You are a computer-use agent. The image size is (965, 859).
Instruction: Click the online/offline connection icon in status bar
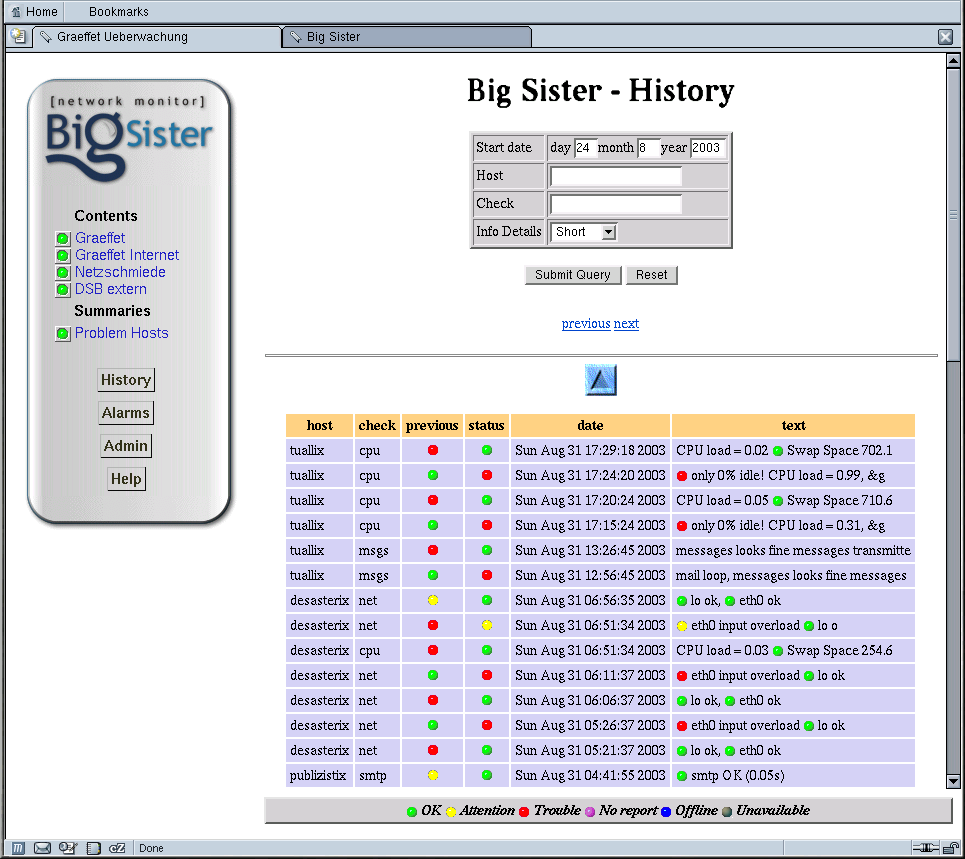pos(926,848)
